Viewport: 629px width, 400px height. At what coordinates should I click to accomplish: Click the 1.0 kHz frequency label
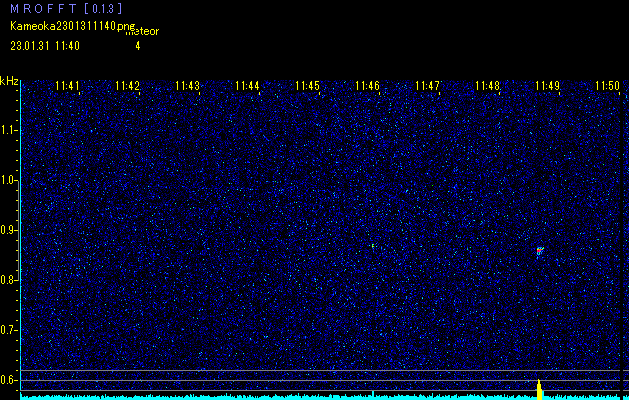tap(9, 181)
